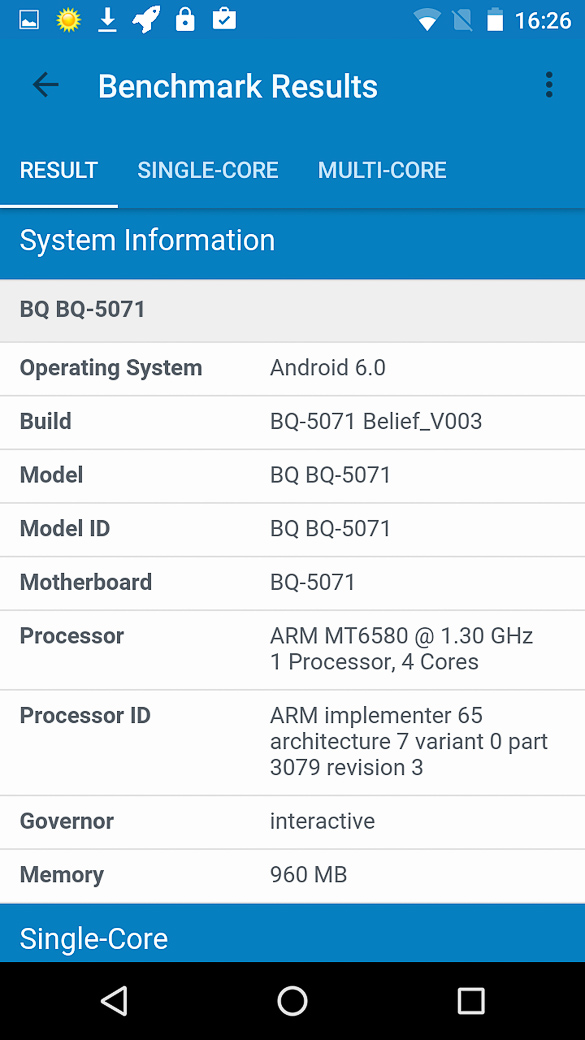Tap the back arrow in header
585x1040 pixels.
pyautogui.click(x=46, y=85)
